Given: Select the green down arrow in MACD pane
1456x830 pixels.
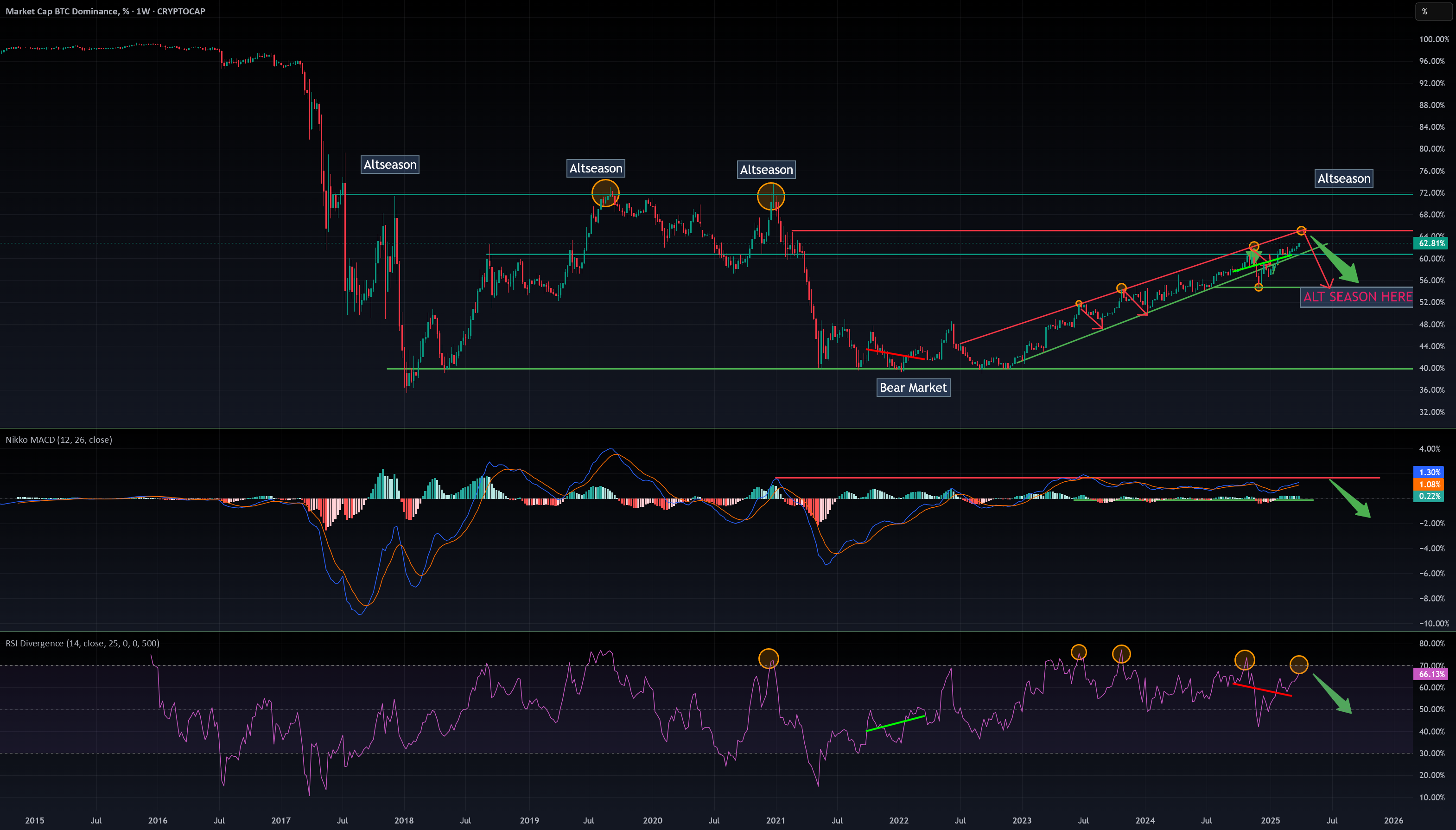Looking at the screenshot, I should click(1350, 499).
